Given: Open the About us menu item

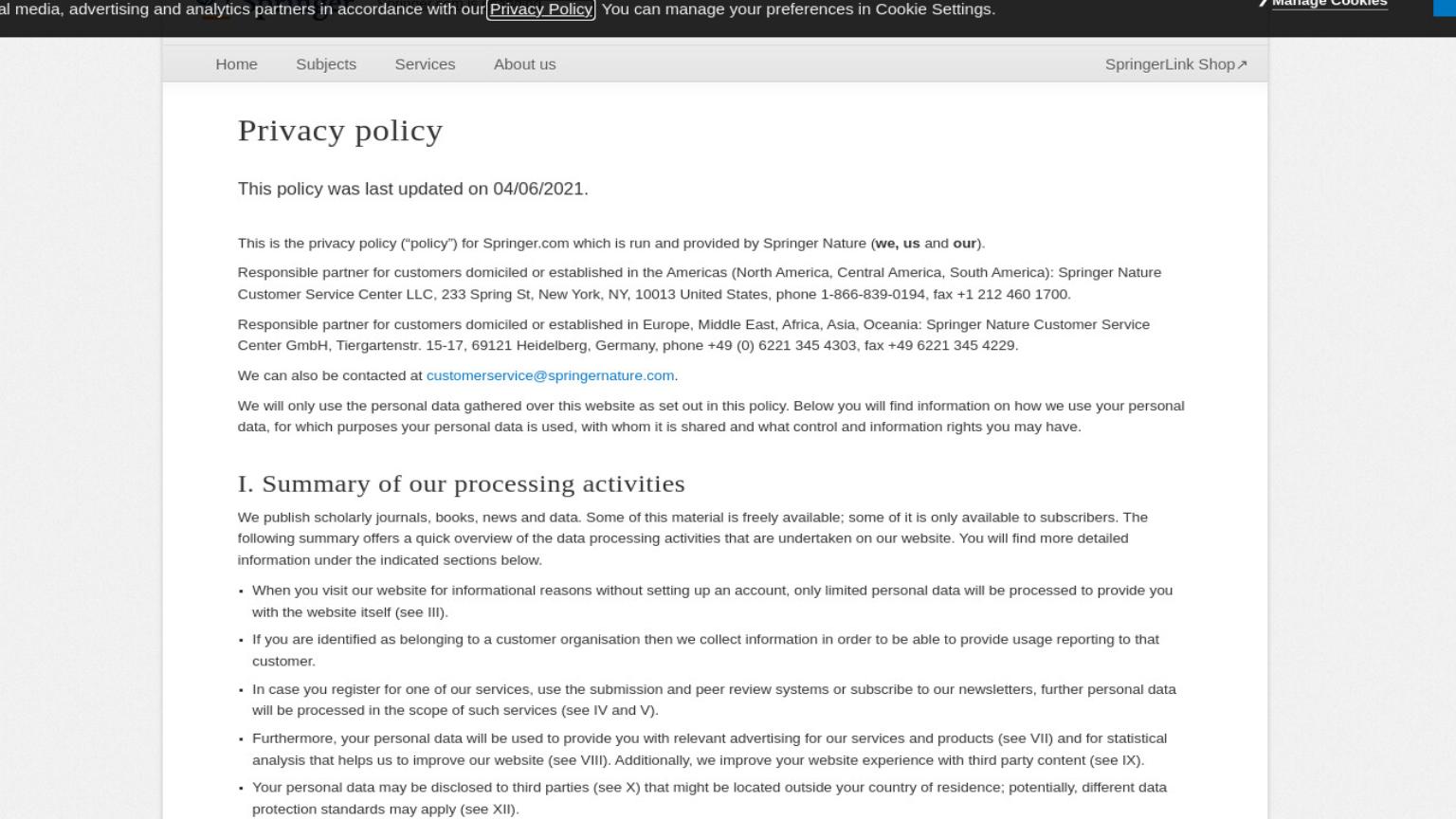Looking at the screenshot, I should [524, 64].
